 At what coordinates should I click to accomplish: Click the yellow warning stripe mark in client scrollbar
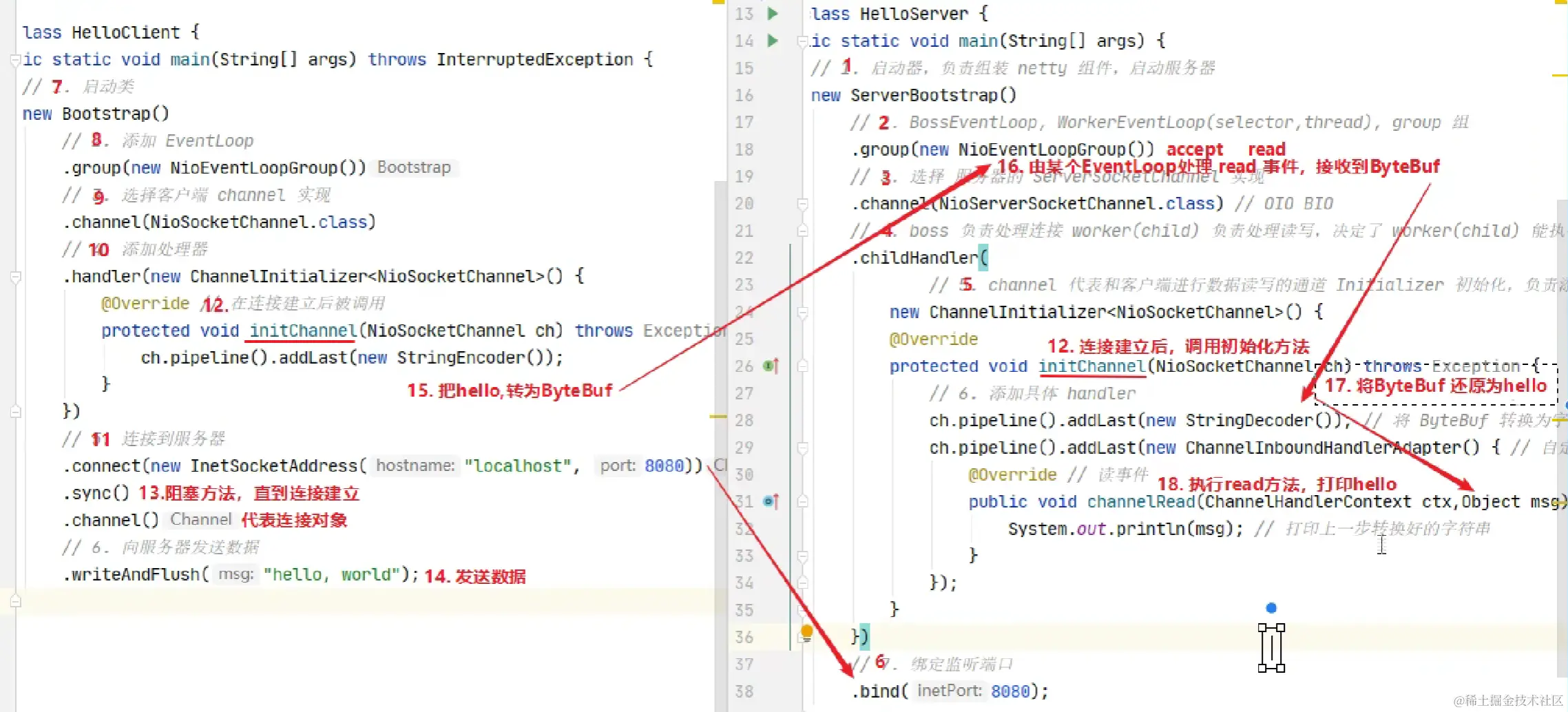(x=718, y=417)
